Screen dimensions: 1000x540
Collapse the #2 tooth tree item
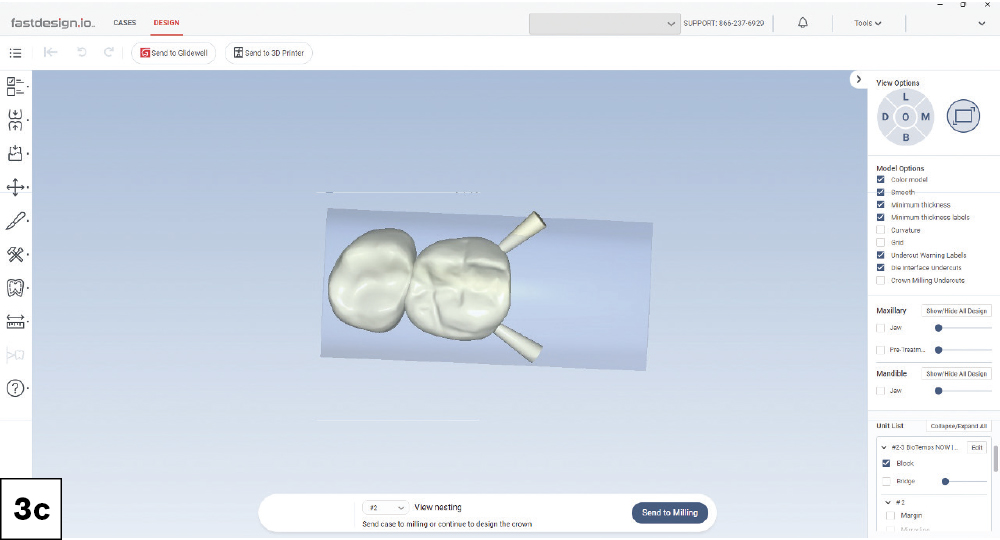point(888,502)
